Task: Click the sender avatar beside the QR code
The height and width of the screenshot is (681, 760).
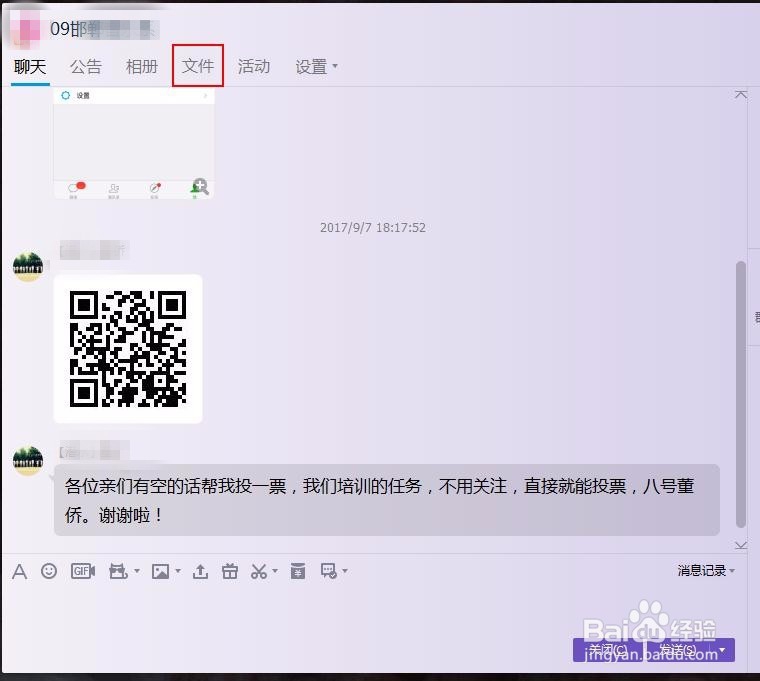Action: point(28,266)
